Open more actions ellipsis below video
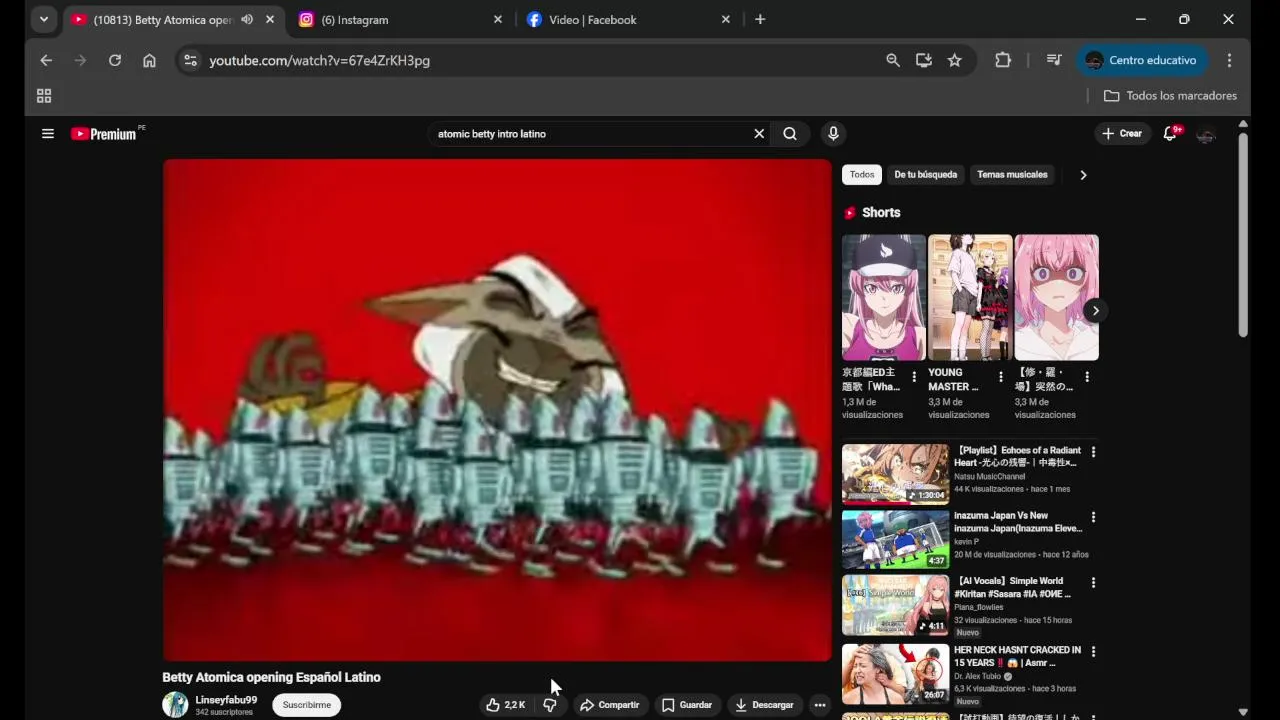1280x720 pixels. click(x=820, y=705)
